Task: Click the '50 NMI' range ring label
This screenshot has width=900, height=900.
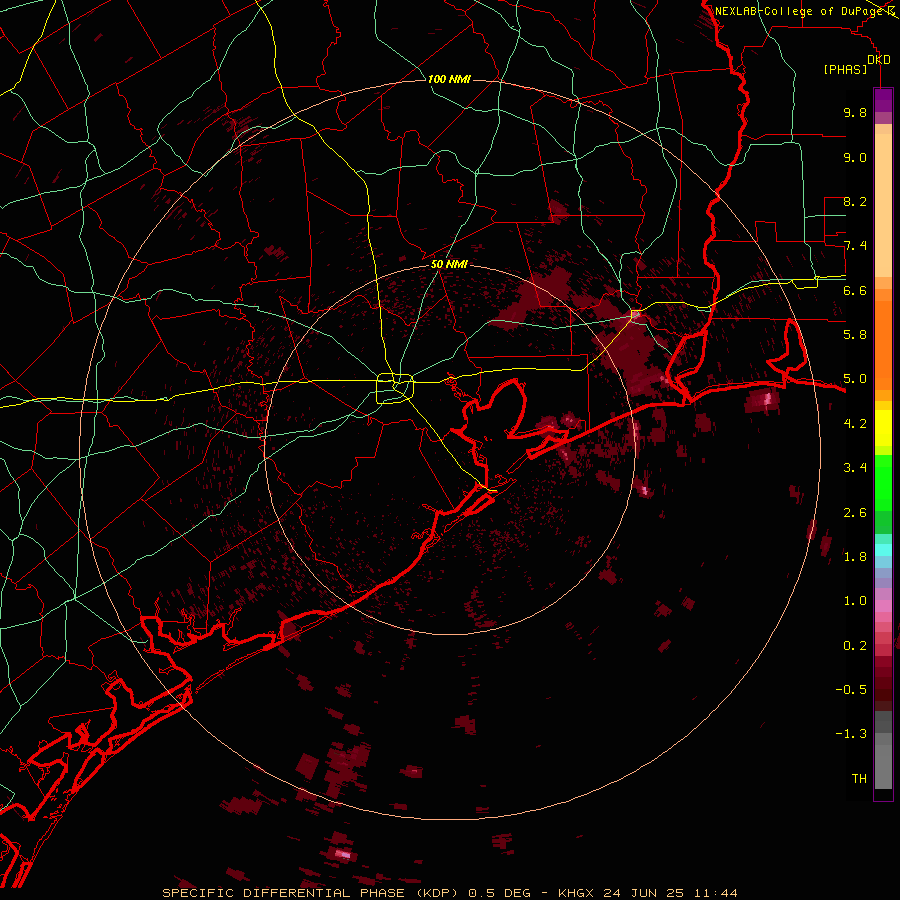Action: tap(449, 264)
